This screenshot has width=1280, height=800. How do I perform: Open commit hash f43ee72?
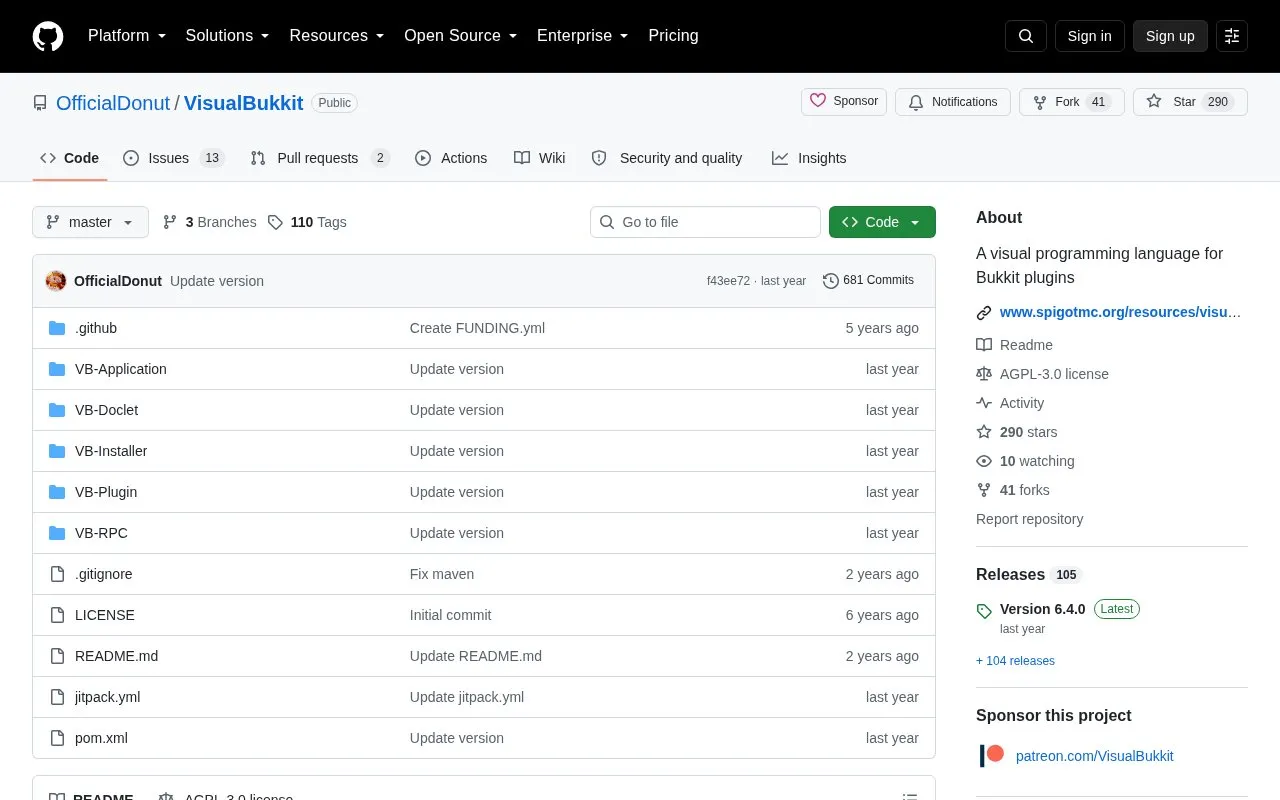click(x=728, y=281)
